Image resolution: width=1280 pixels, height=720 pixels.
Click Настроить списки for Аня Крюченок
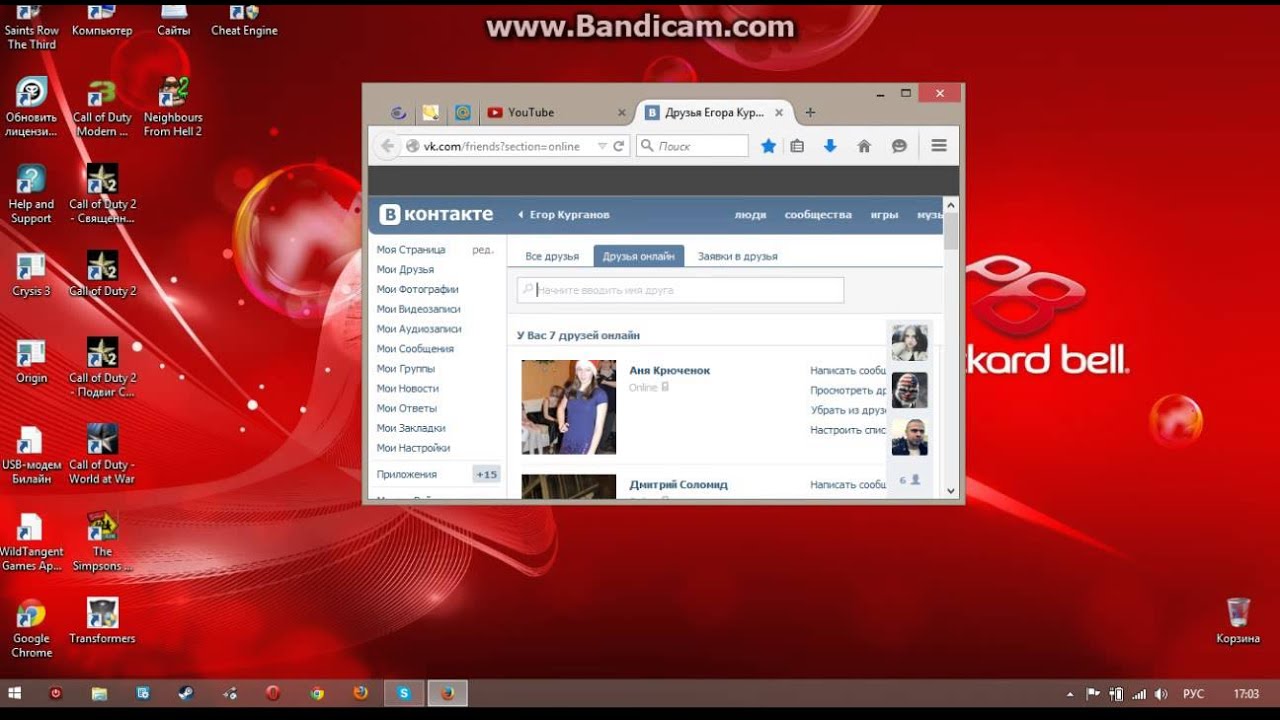(x=848, y=430)
